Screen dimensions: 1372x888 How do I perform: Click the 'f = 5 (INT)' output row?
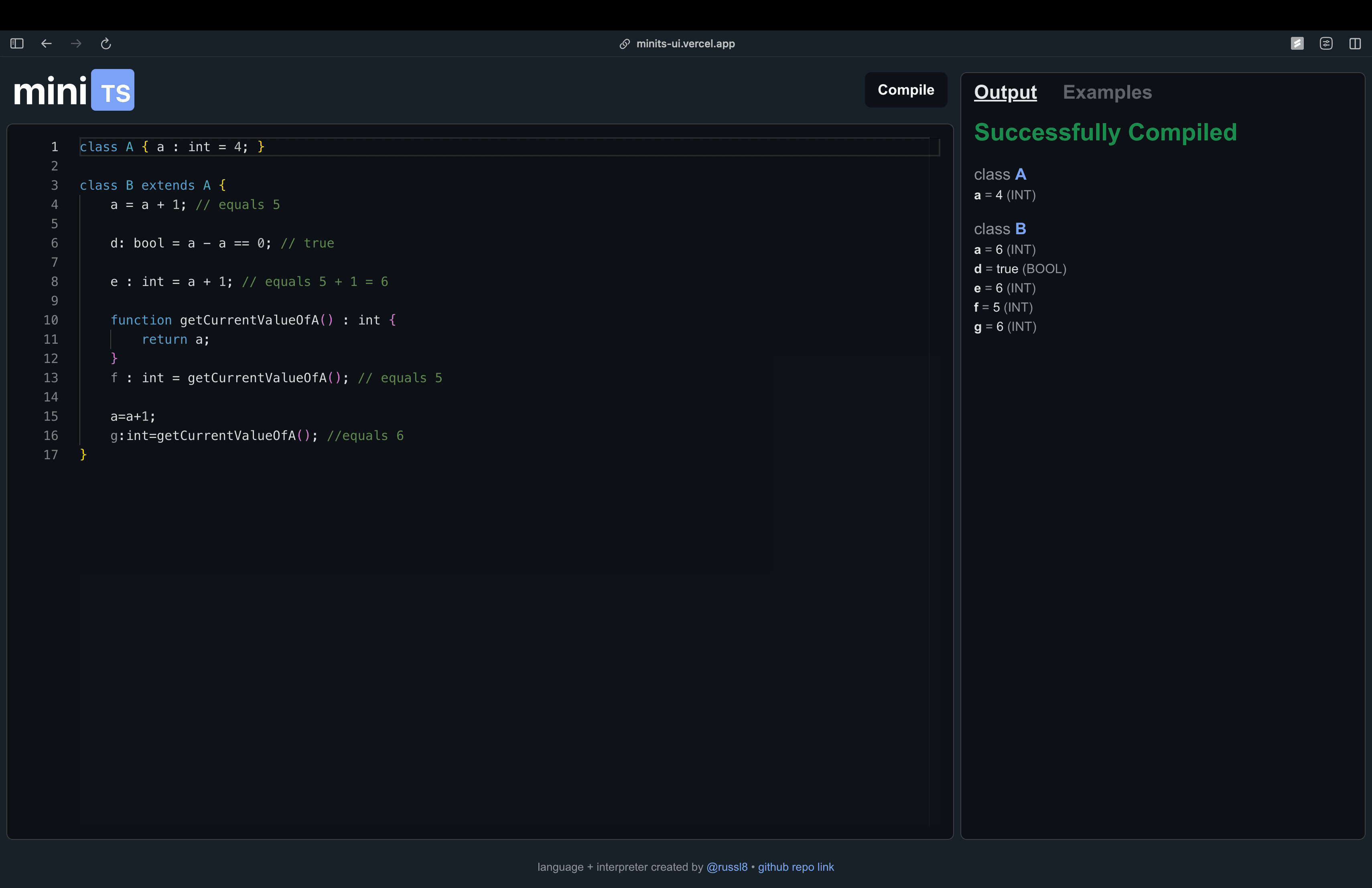pyautogui.click(x=1003, y=307)
